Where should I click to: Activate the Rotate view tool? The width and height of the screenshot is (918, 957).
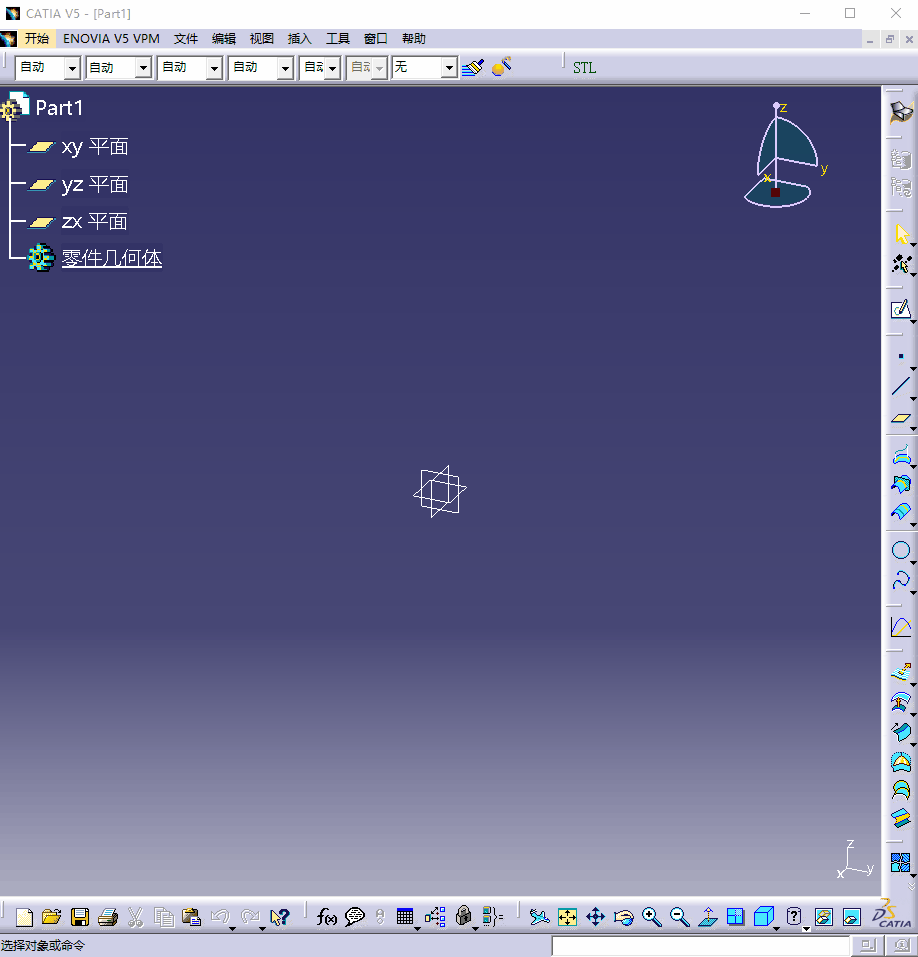pyautogui.click(x=623, y=916)
